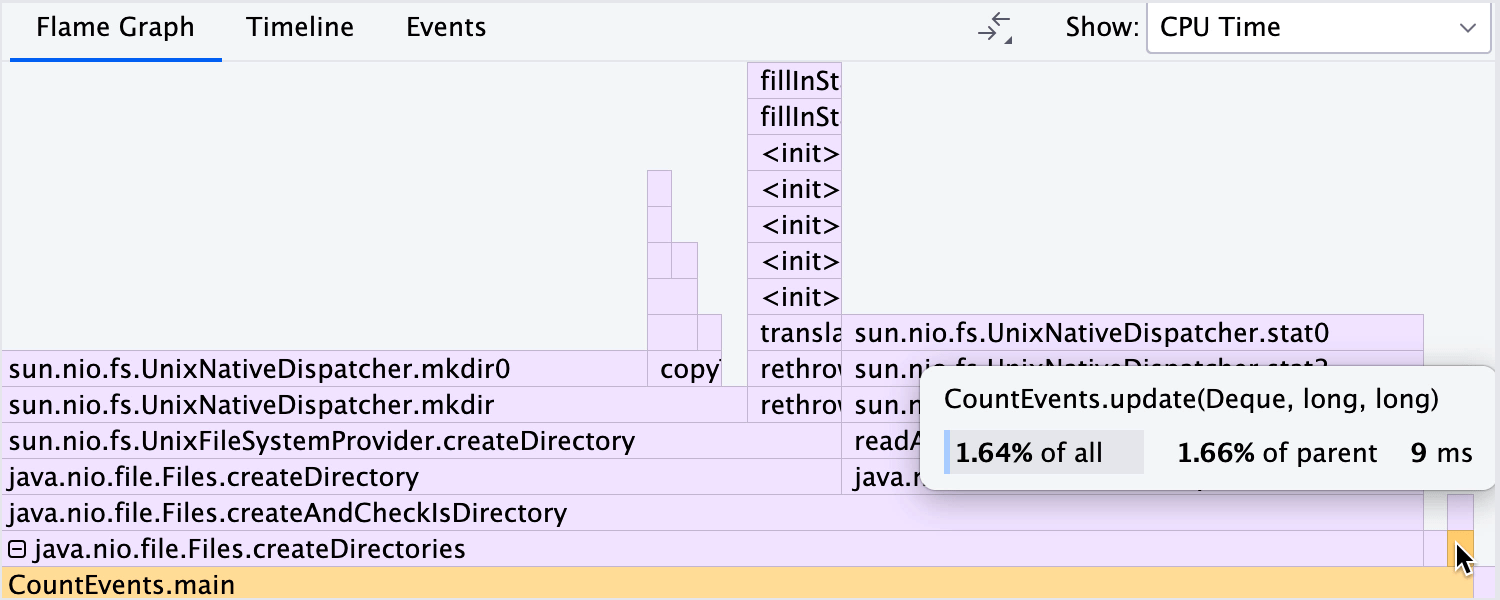Collapse the Files.createDirectories frame

click(16, 549)
